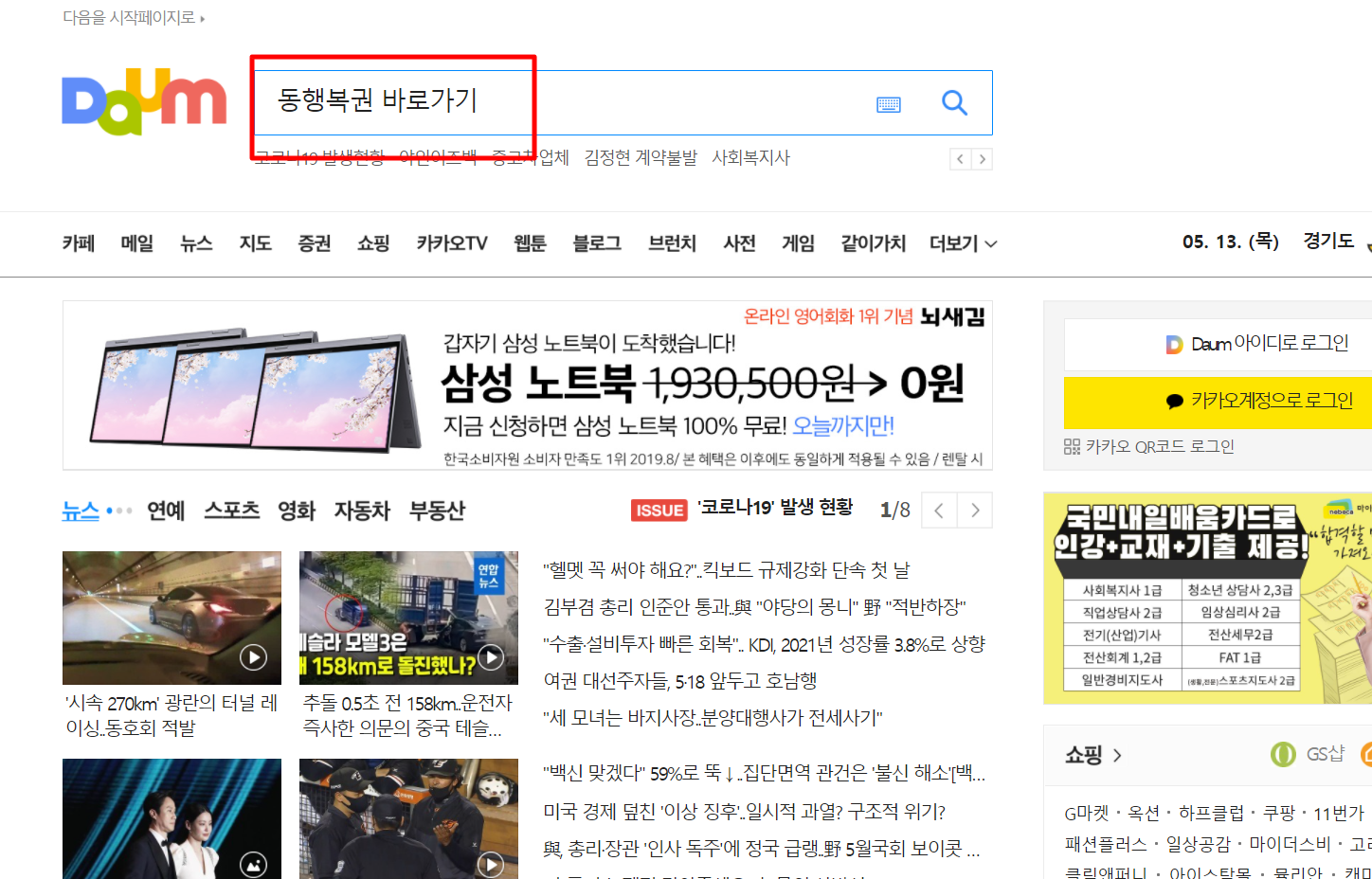Open the '코로나19' 발생 현황 issue link
This screenshot has width=1372, height=879.
pos(775,508)
